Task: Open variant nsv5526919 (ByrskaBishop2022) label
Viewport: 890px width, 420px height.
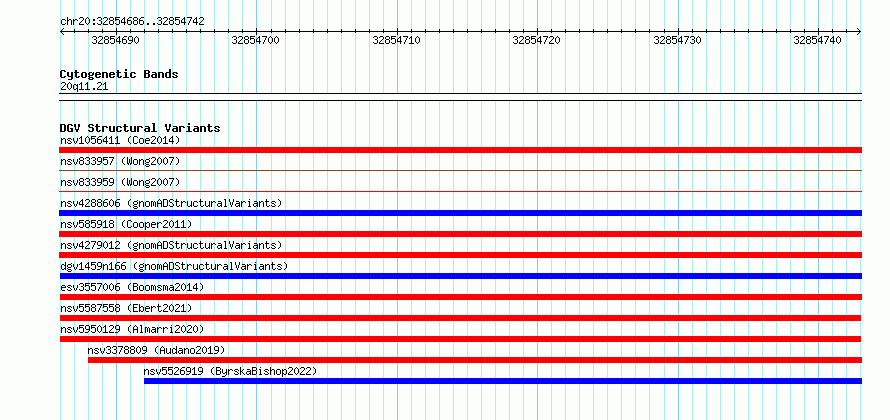Action: [x=230, y=372]
